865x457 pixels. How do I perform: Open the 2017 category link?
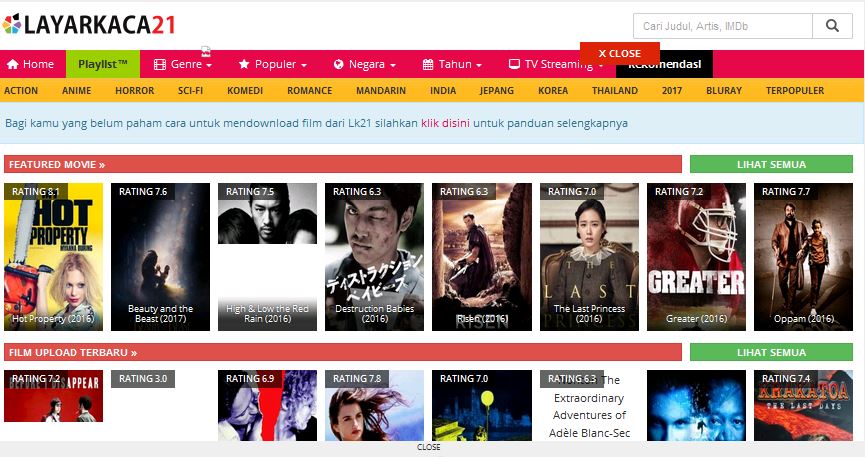click(672, 91)
